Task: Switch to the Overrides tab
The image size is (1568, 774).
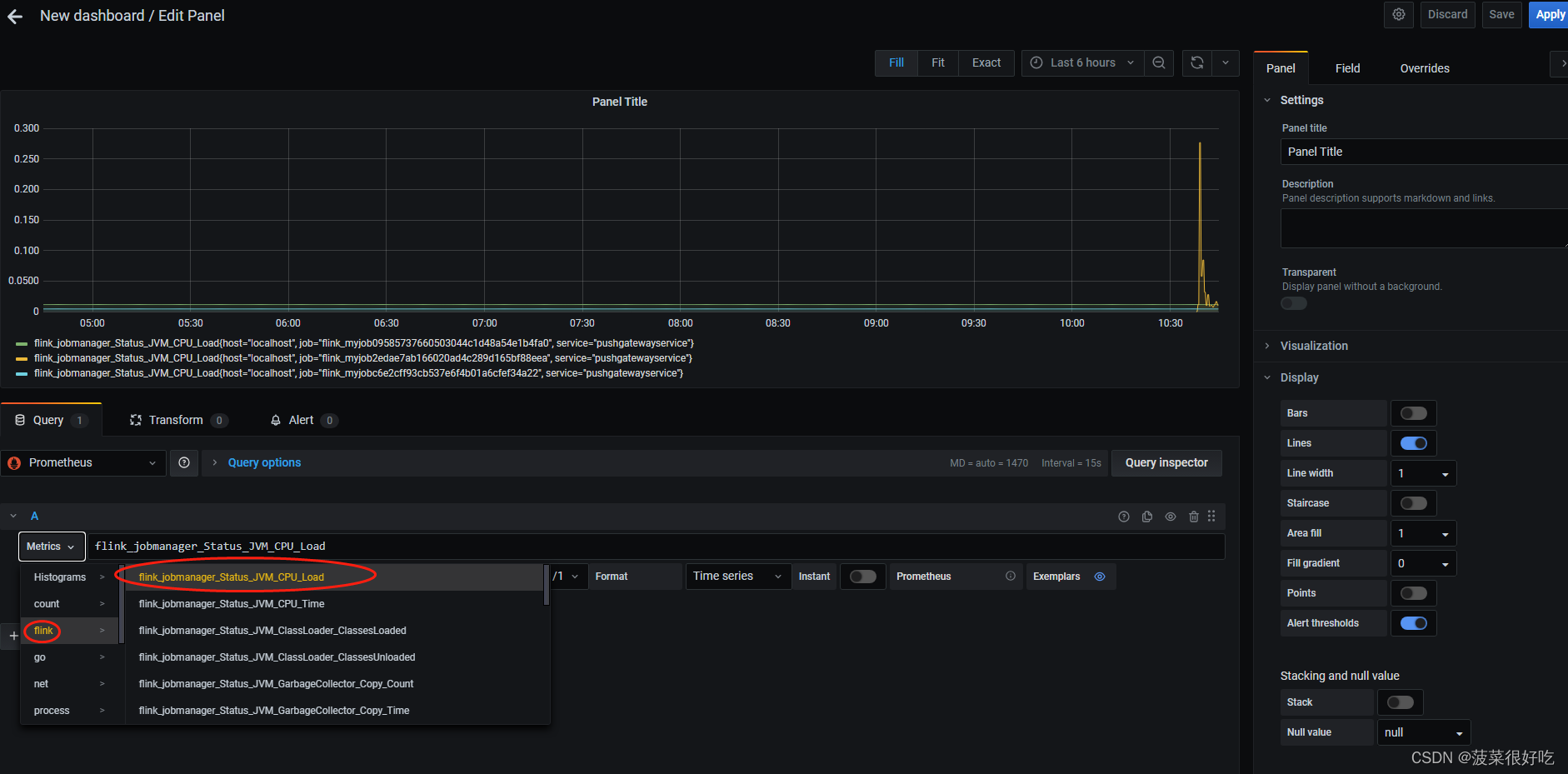Action: tap(1425, 68)
